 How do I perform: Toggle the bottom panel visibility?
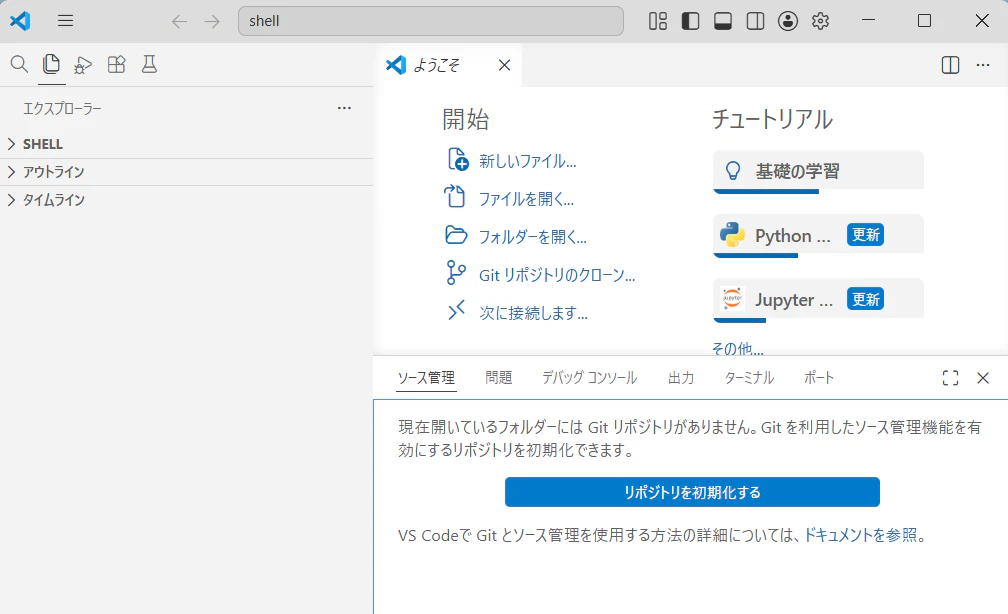pyautogui.click(x=723, y=21)
